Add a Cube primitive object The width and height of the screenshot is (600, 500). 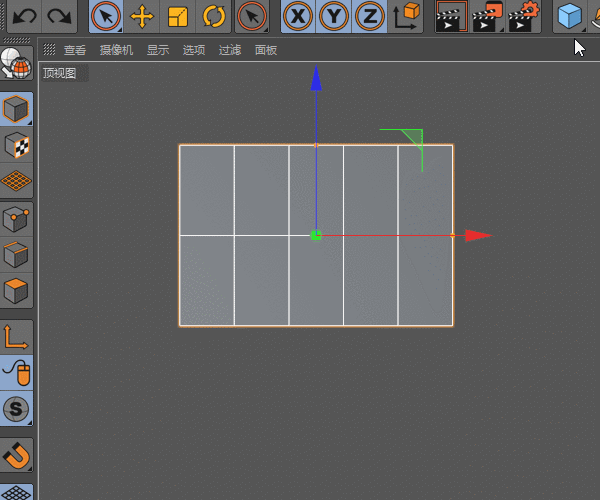click(569, 16)
